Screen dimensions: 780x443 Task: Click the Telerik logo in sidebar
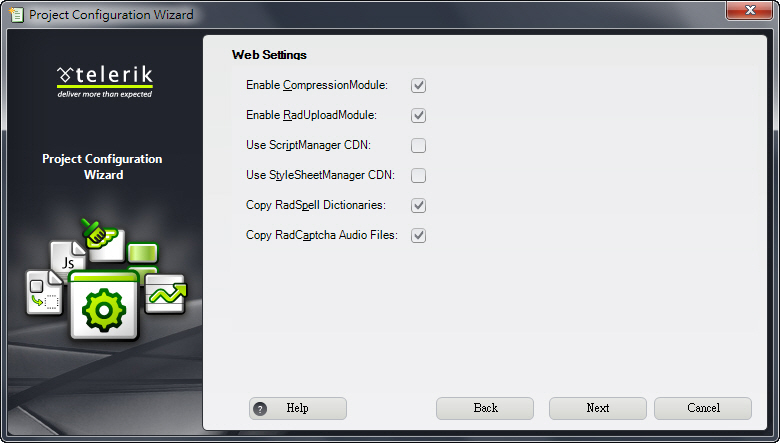104,82
